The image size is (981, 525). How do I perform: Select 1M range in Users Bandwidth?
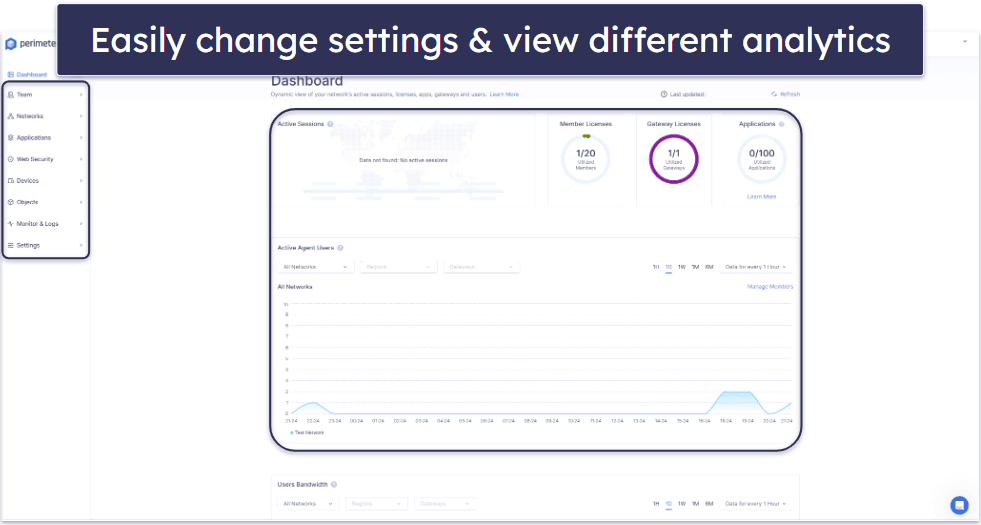tap(695, 504)
